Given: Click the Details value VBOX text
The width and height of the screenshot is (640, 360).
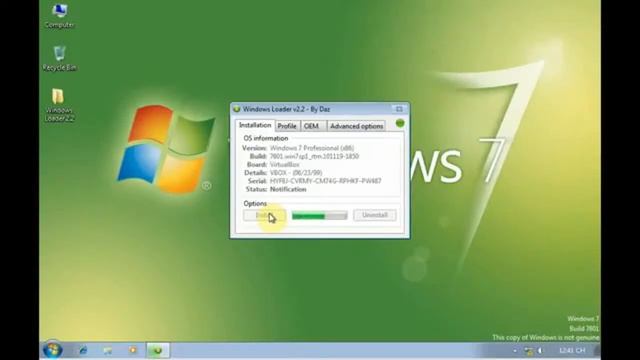Looking at the screenshot, I should [296, 173].
